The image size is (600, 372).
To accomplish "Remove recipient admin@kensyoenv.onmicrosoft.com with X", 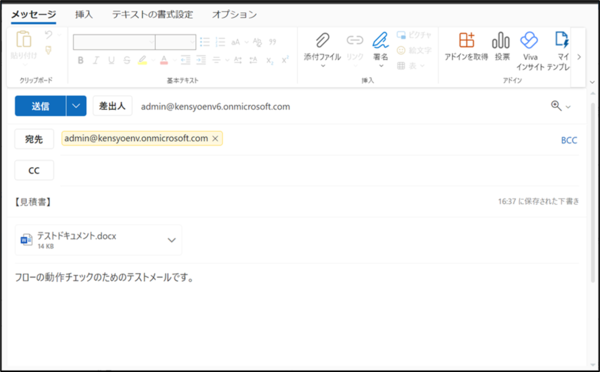I will pos(215,139).
